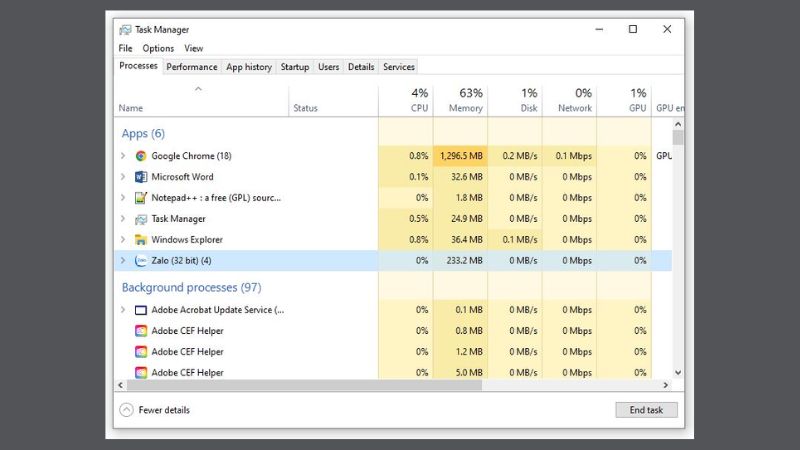
Task: Collapse to Fewer details view
Action: (x=155, y=410)
